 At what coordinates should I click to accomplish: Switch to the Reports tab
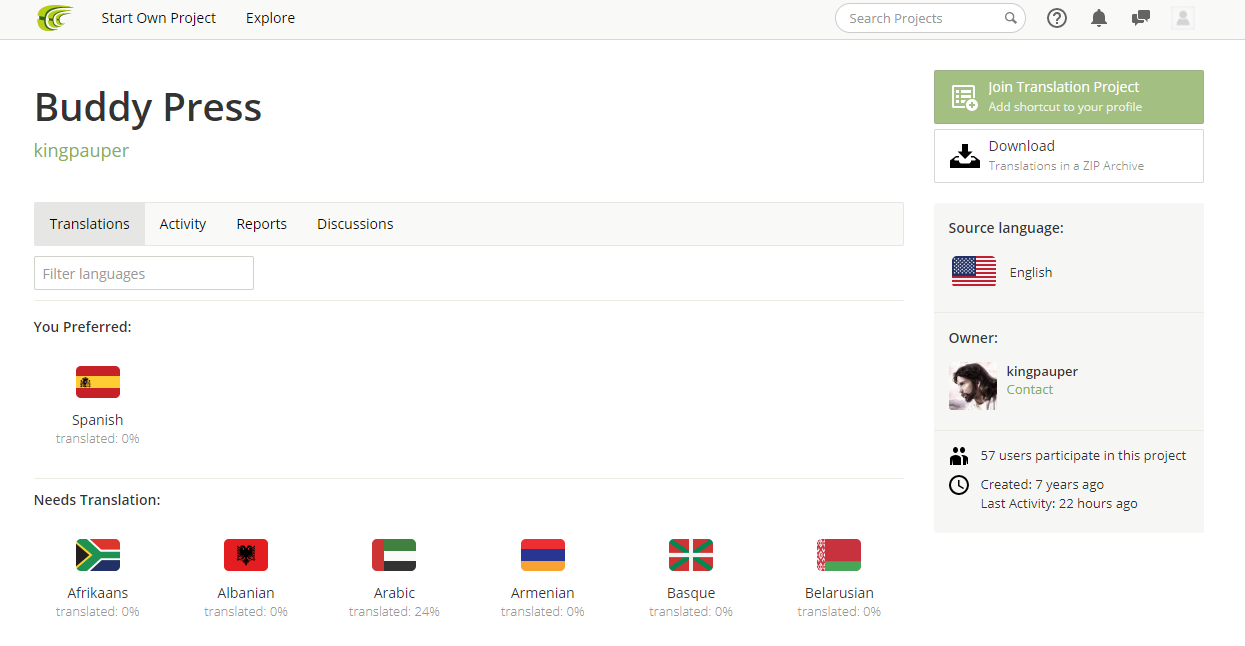pos(262,224)
